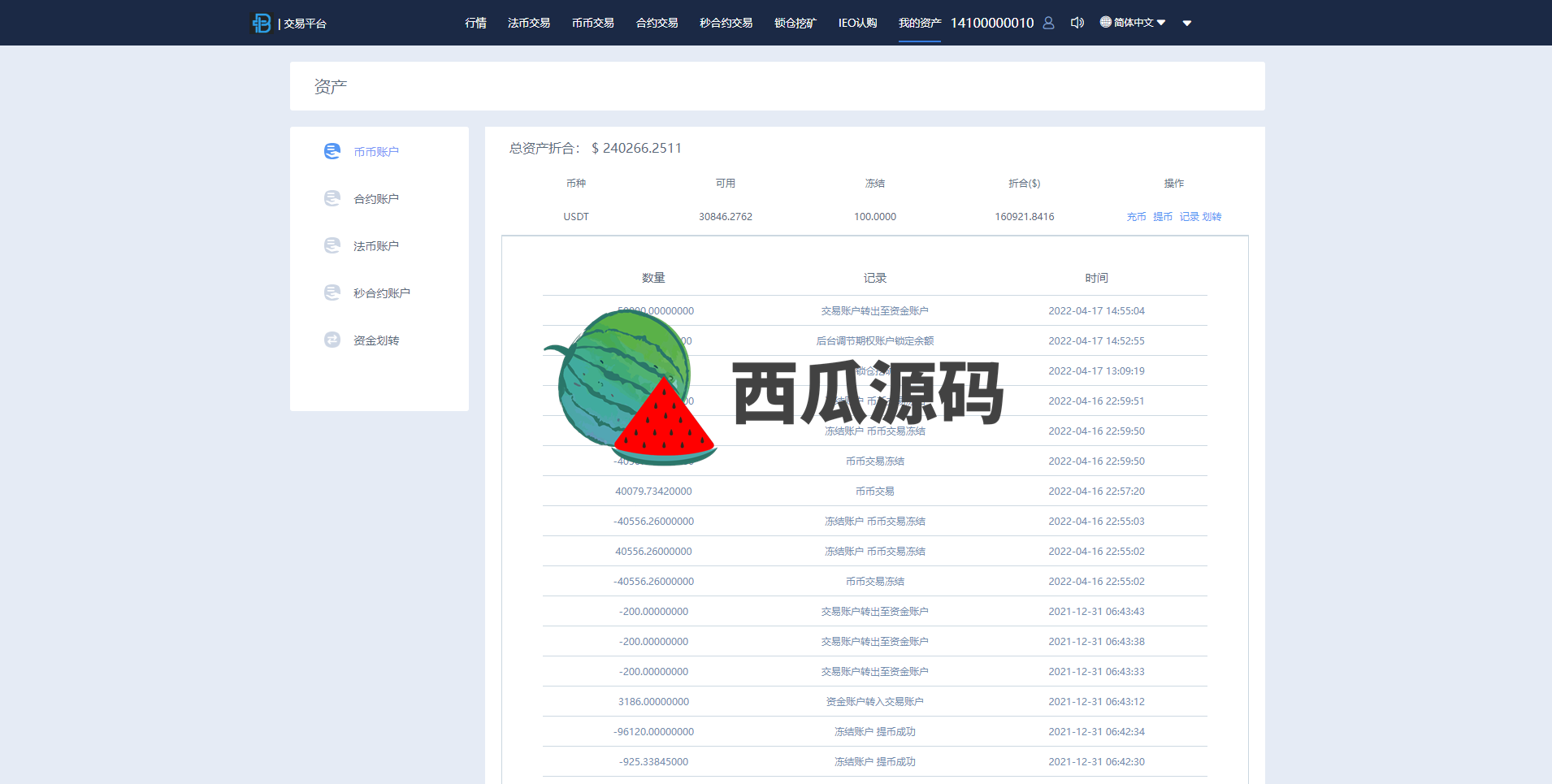
Task: Click total asset value $ 240266.2511
Action: point(636,148)
